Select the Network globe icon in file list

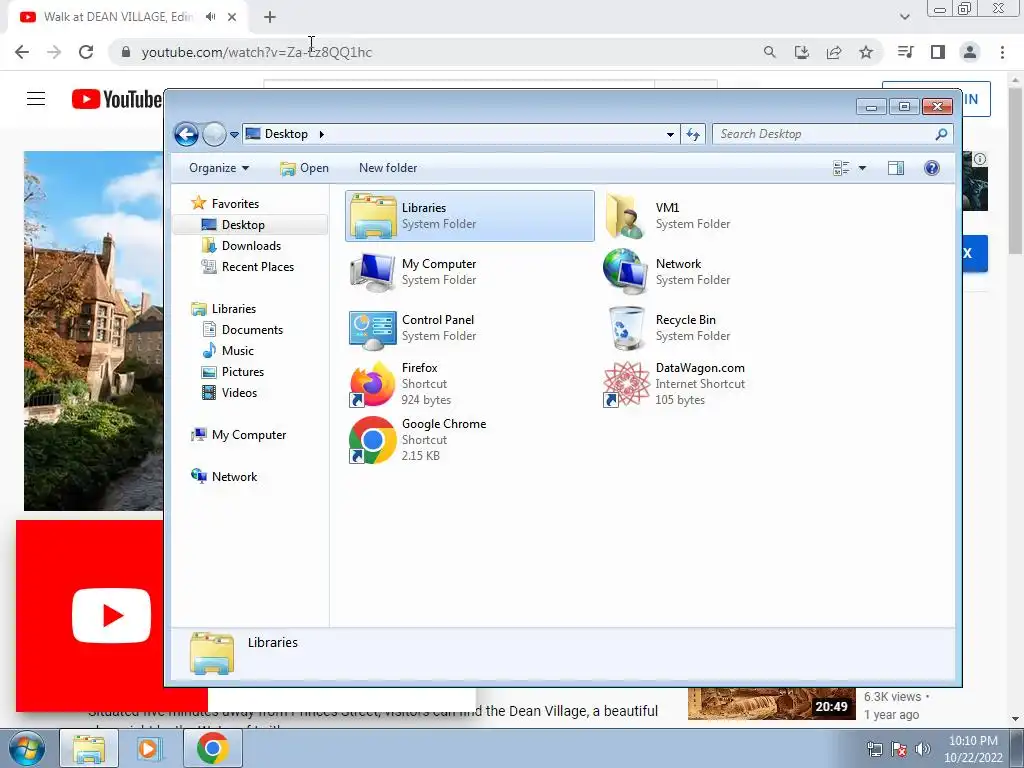pos(626,272)
